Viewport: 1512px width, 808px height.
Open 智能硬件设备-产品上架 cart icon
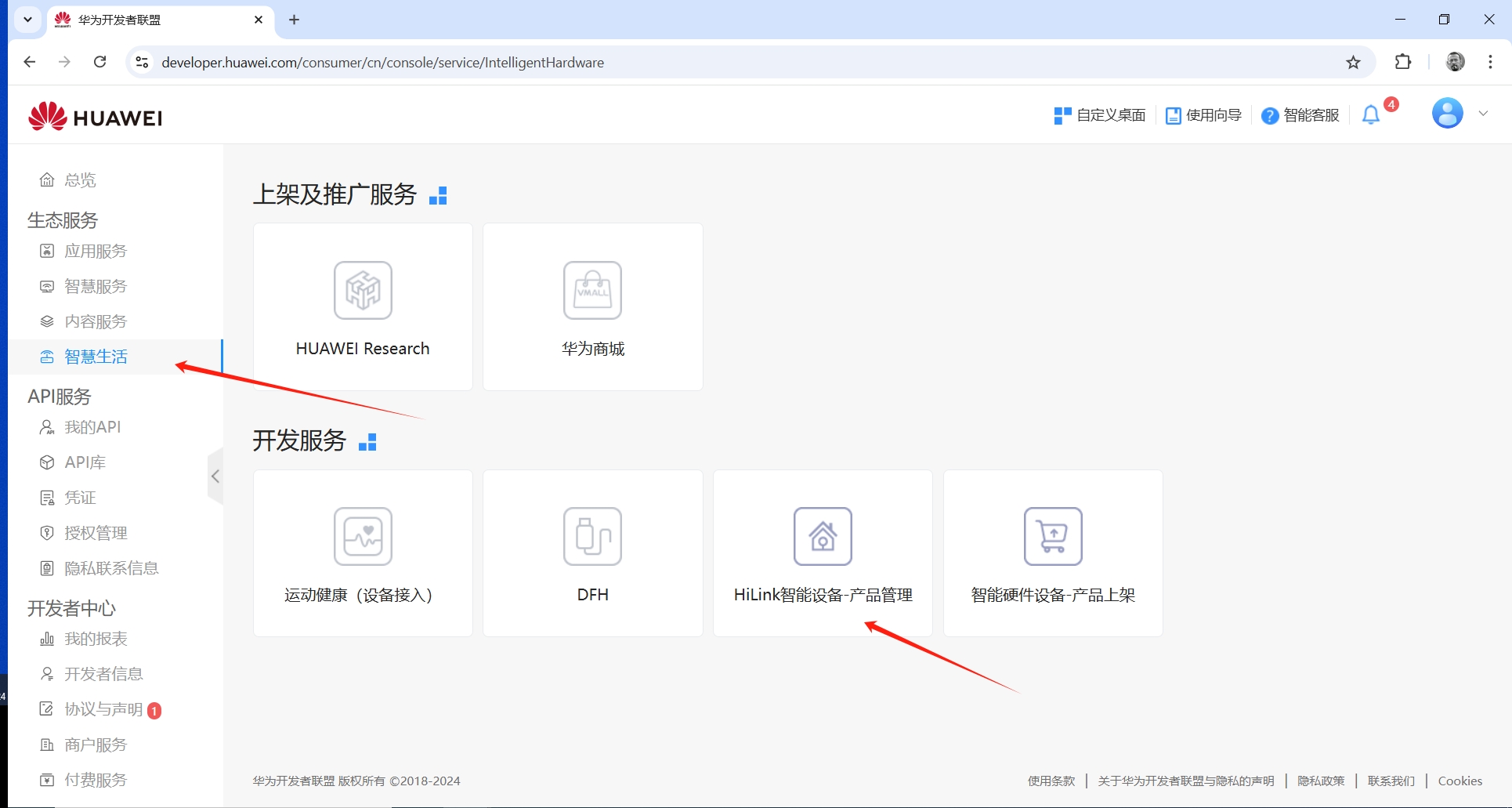1053,536
